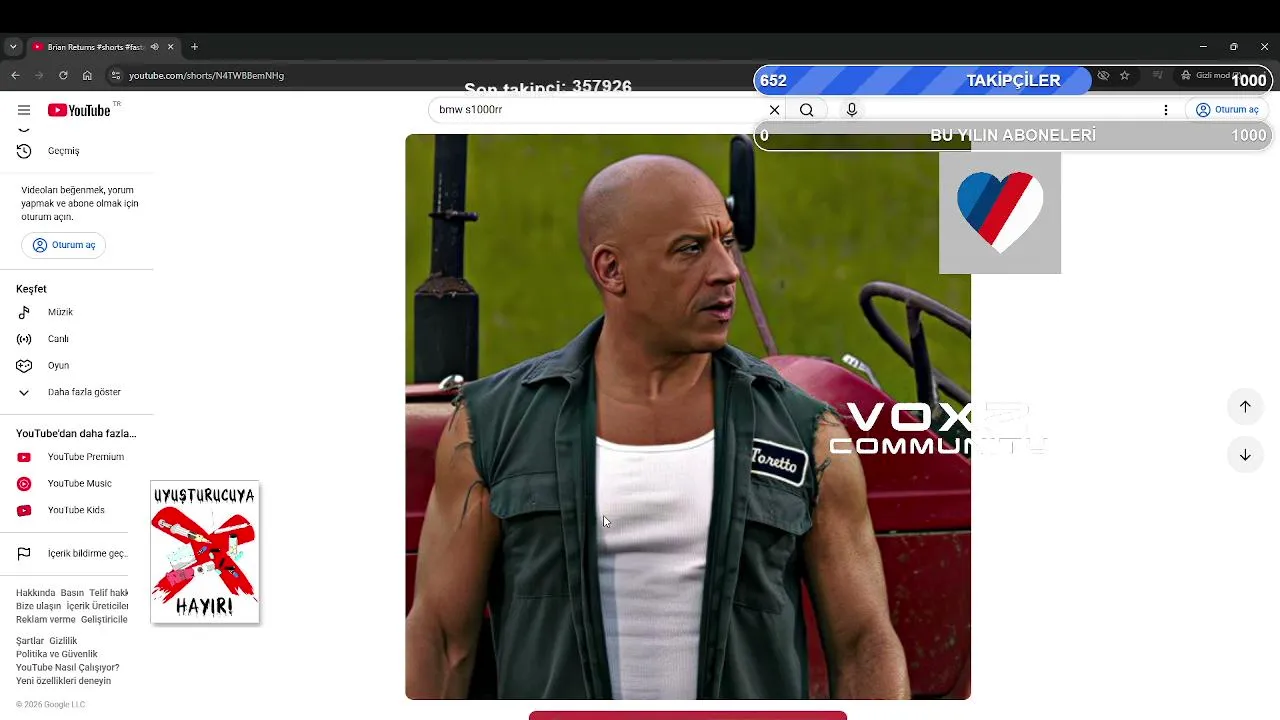Go to next short with down arrow
Image resolution: width=1280 pixels, height=720 pixels.
(1245, 455)
